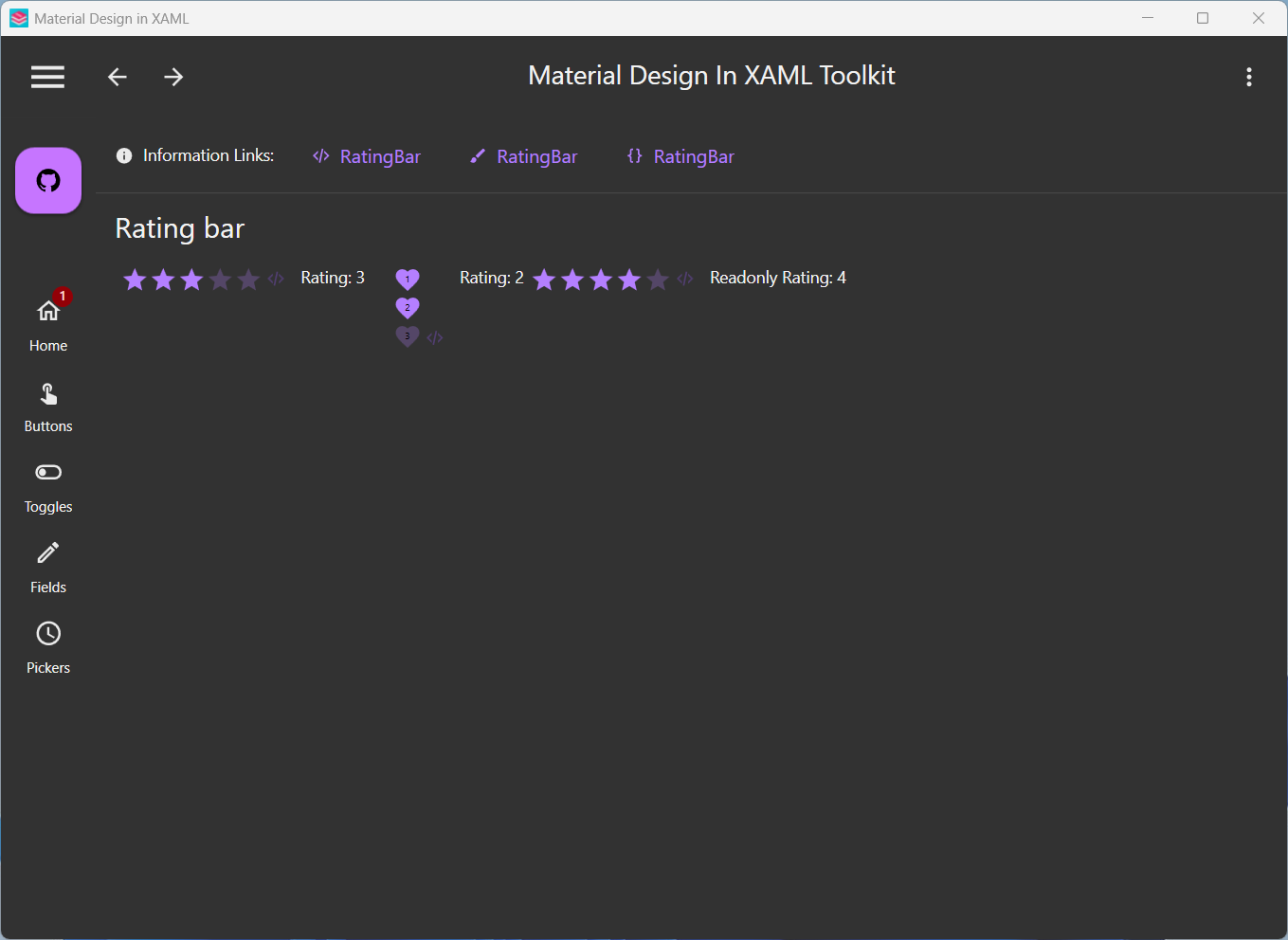Click first star of readonly rating bar
This screenshot has height=940, width=1288.
tap(544, 279)
